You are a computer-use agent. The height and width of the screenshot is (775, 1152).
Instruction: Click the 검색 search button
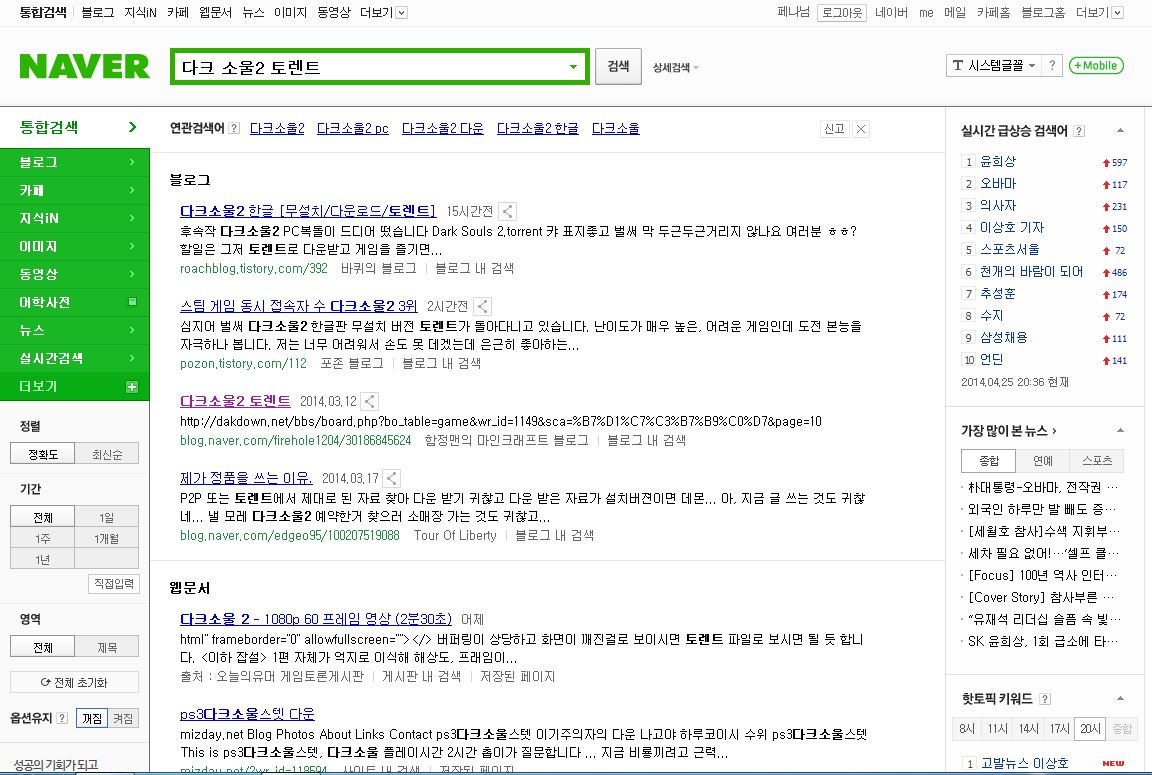pyautogui.click(x=618, y=66)
